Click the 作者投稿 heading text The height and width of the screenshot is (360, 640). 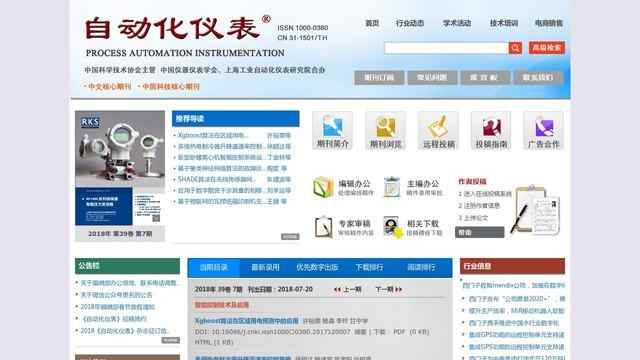[472, 182]
